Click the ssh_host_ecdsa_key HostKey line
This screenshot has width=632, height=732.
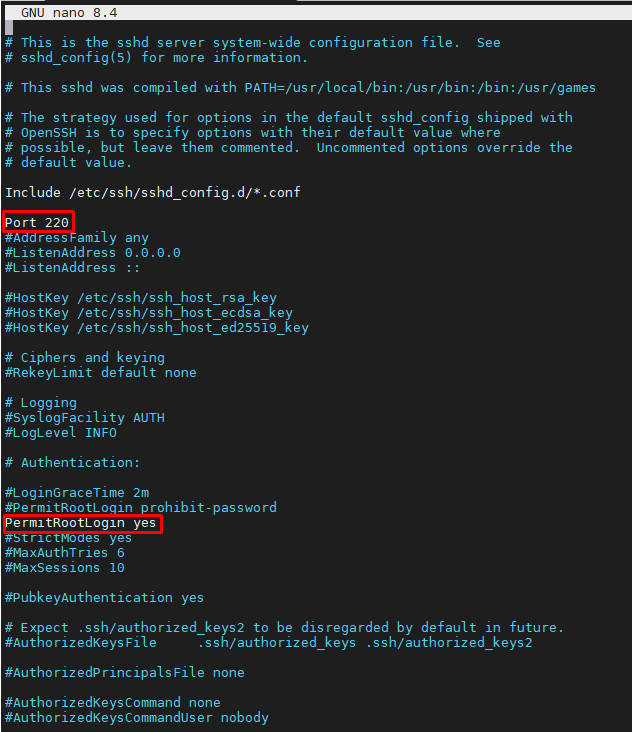click(149, 312)
